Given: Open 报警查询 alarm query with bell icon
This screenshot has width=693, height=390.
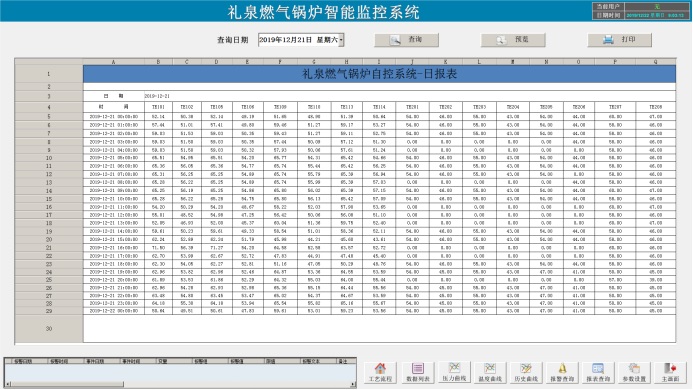Looking at the screenshot, I should tap(562, 372).
